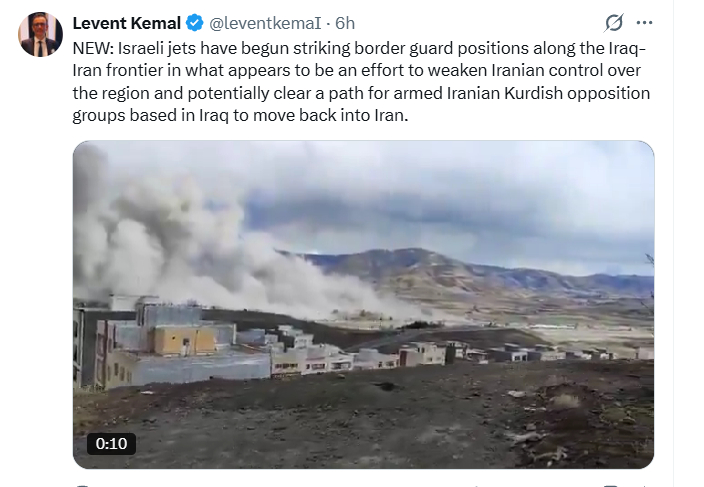Click the tweet line starting 'Iran frontier in what appears'
704x487 pixels.
(356, 70)
